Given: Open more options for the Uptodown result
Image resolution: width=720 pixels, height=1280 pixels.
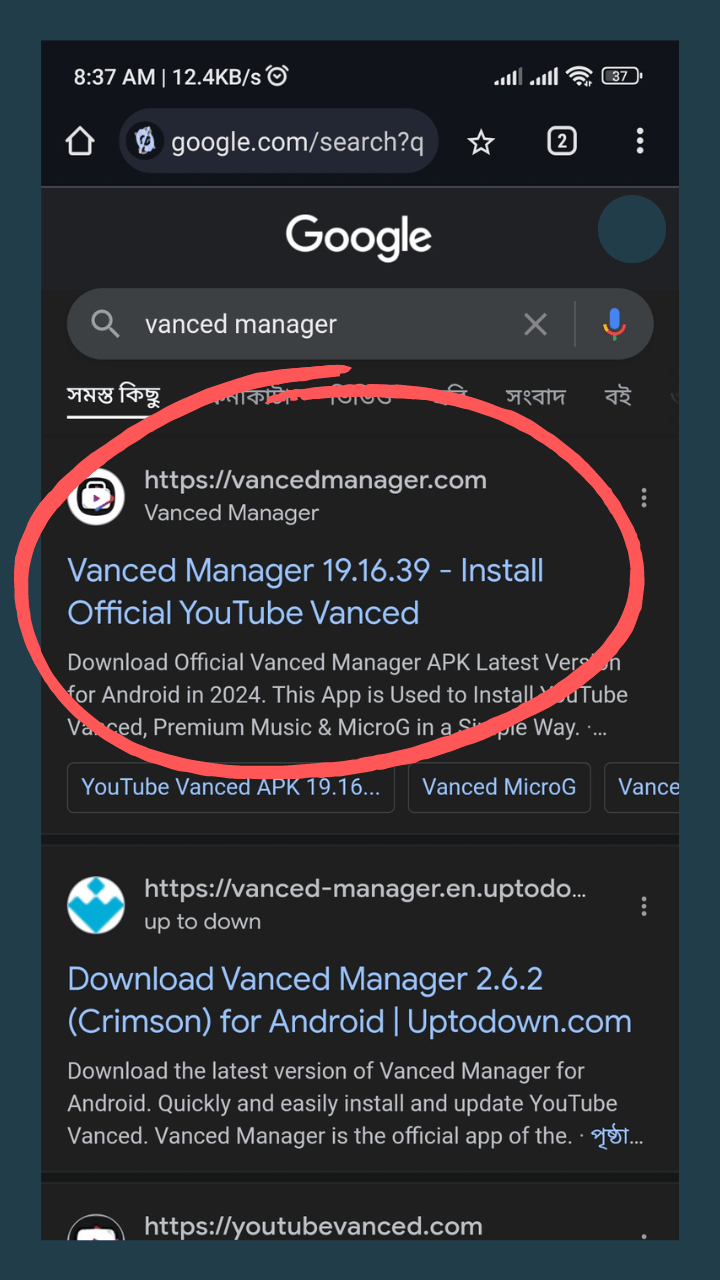Looking at the screenshot, I should coord(644,906).
